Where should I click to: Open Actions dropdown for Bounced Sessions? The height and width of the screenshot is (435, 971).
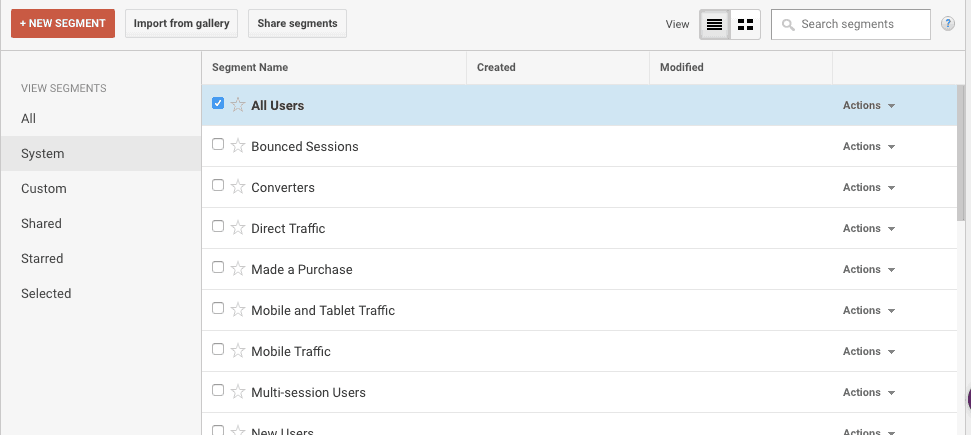[x=868, y=146]
